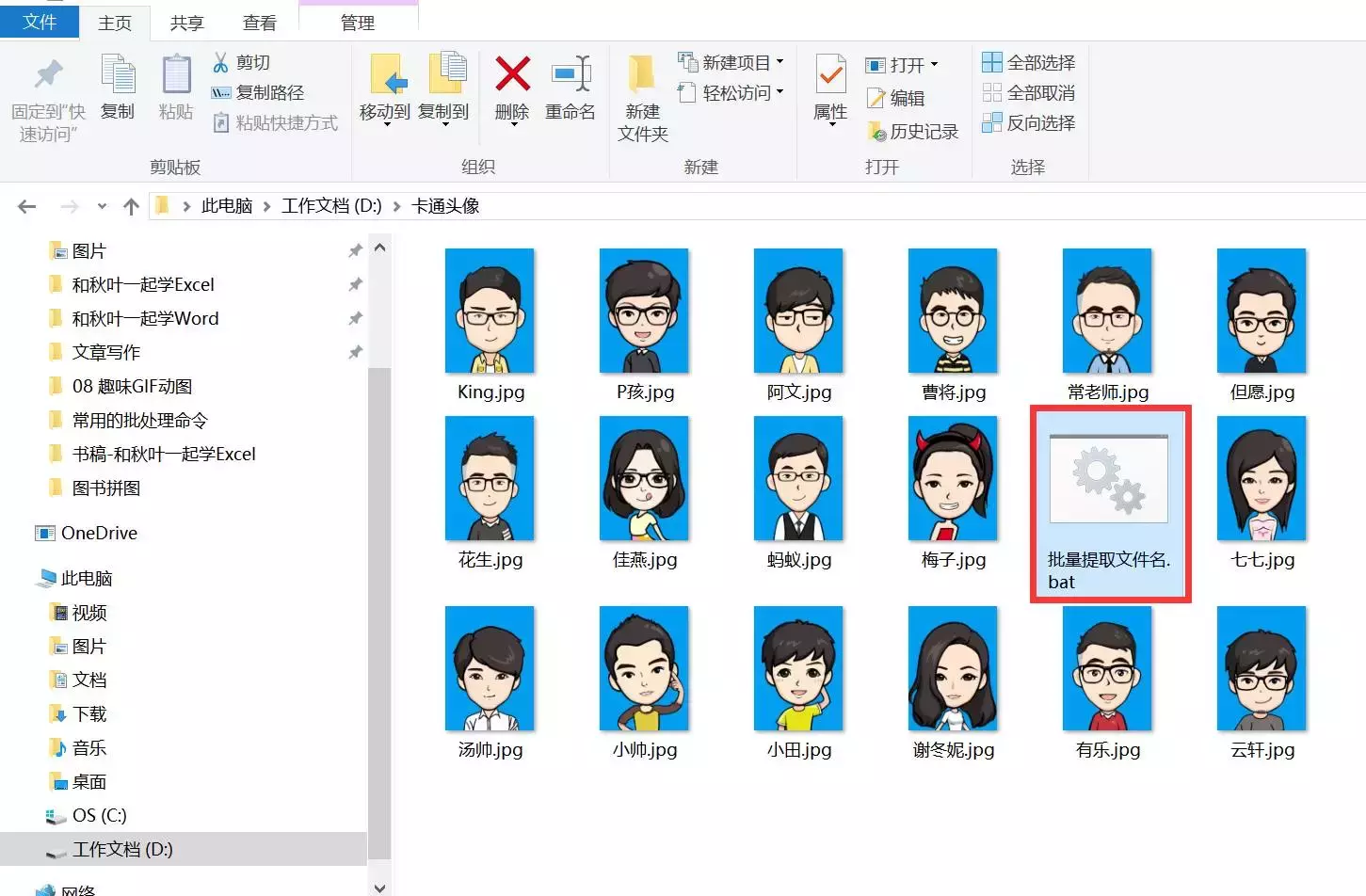Click the navigation pane scroll-down arrow
Screen dimensions: 1366x896
(x=379, y=887)
